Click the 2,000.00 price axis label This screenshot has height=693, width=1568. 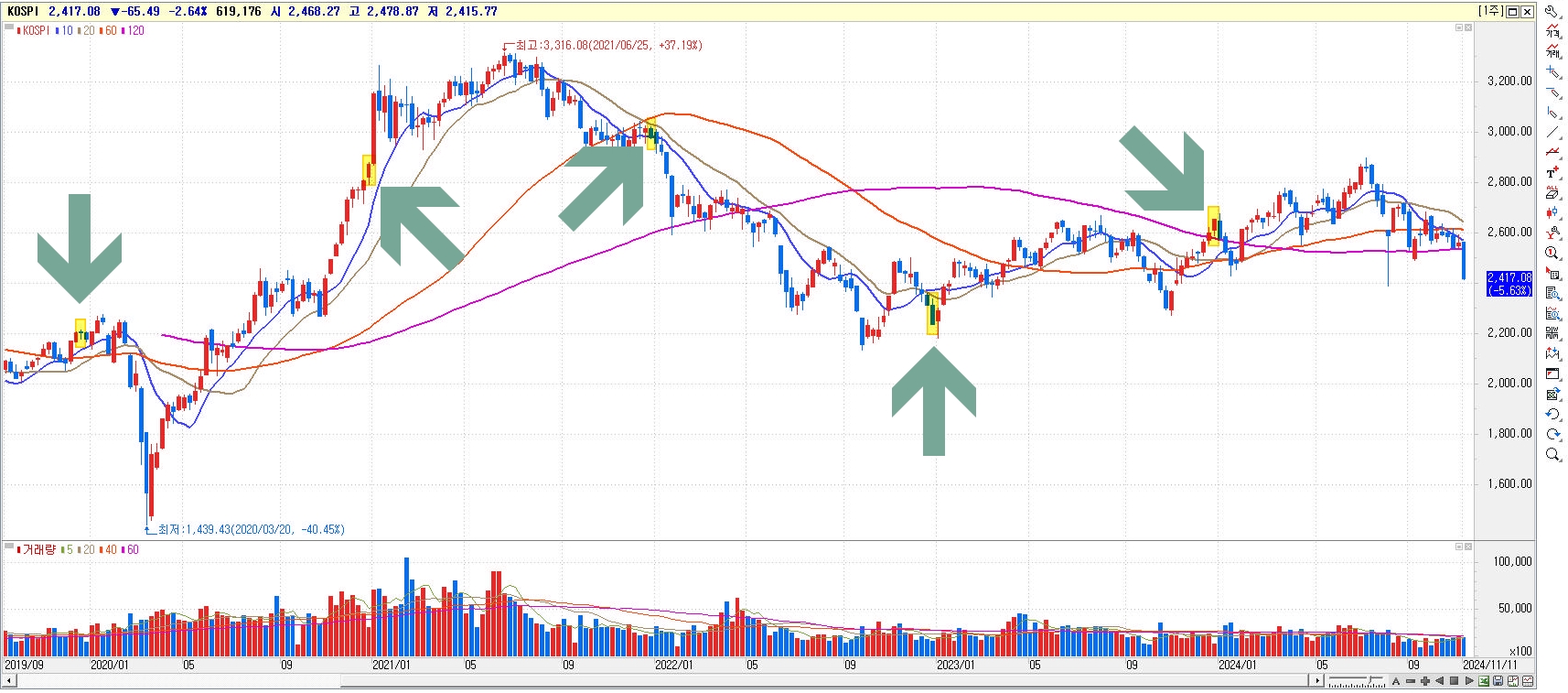point(1509,383)
